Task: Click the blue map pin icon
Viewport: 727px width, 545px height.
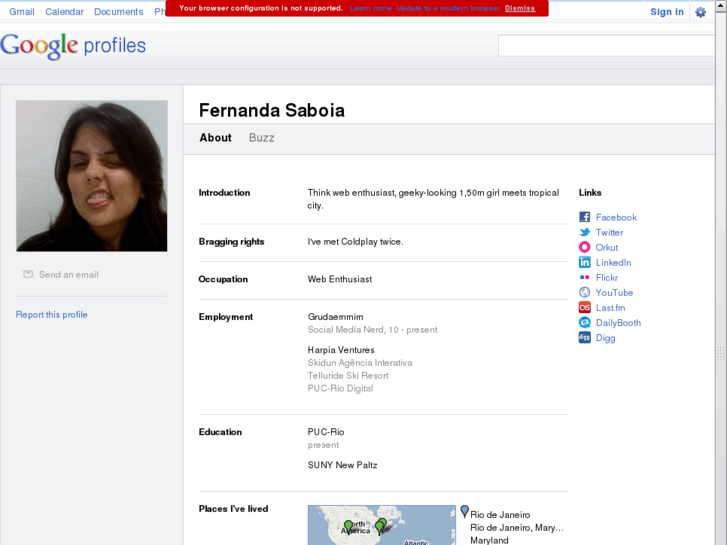Action: (x=465, y=512)
